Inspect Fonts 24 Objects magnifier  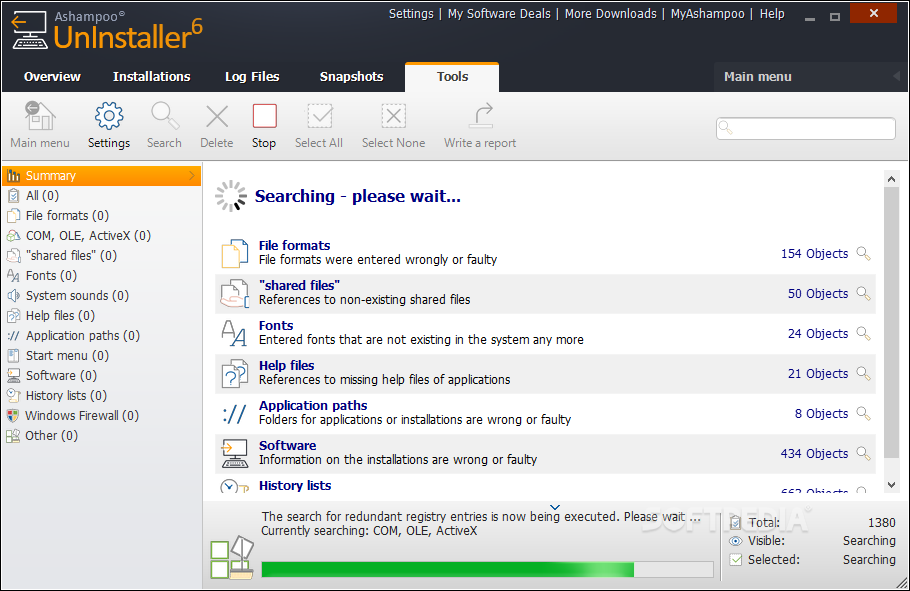click(x=864, y=334)
